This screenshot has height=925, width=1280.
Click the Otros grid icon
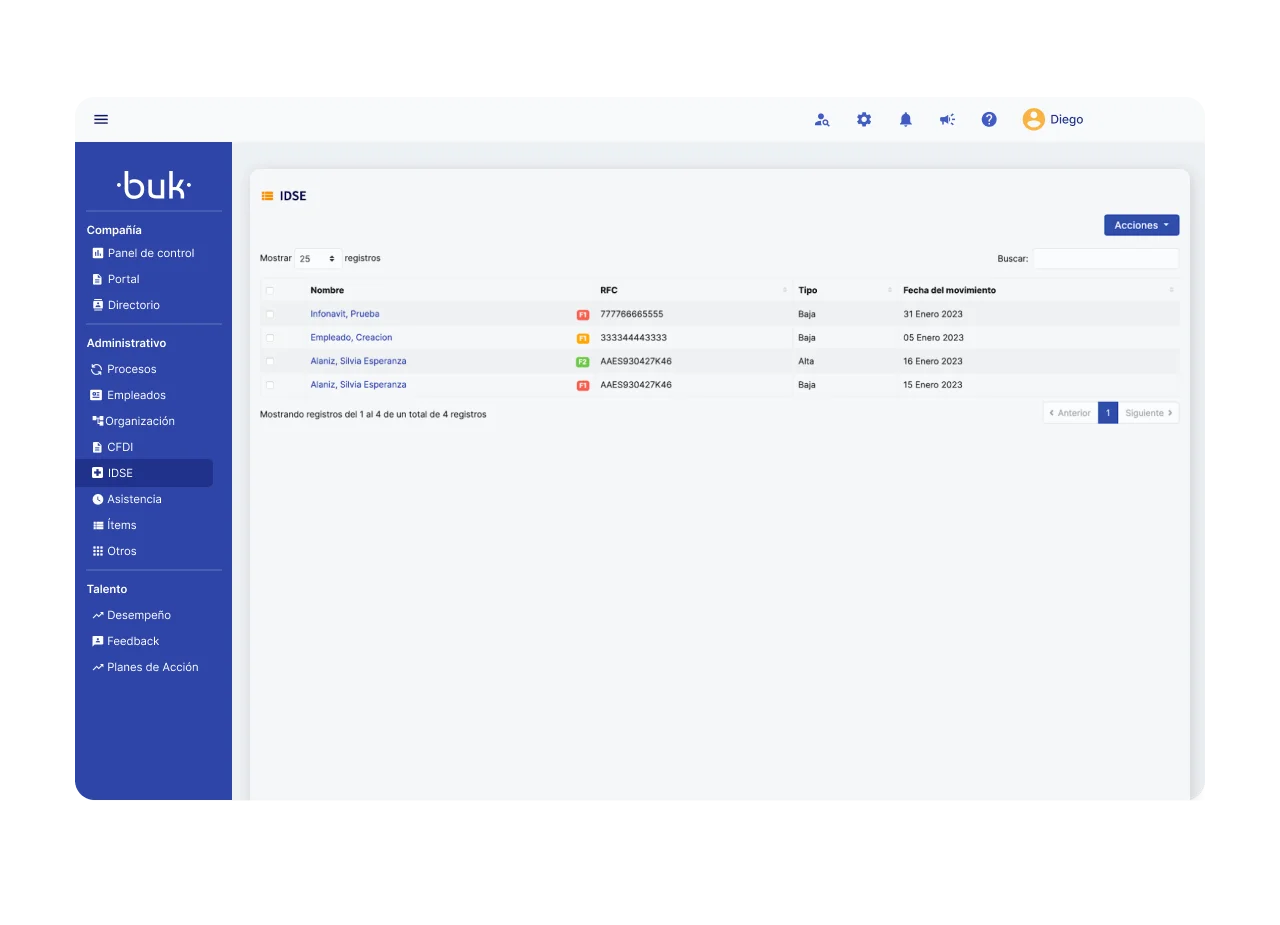coord(97,551)
